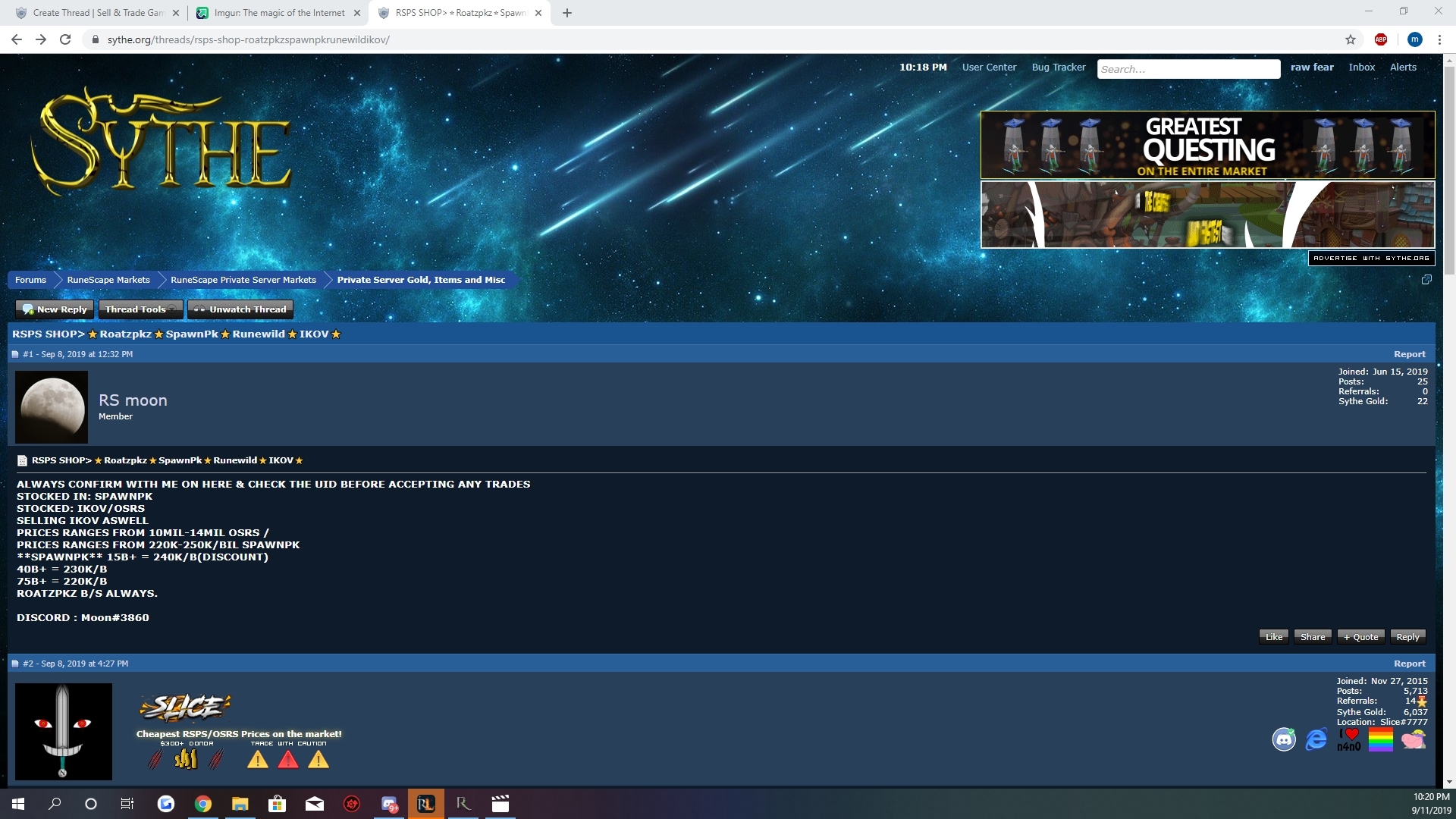This screenshot has height=819, width=1456.
Task: Toggle Unwatch Thread
Action: coord(240,309)
